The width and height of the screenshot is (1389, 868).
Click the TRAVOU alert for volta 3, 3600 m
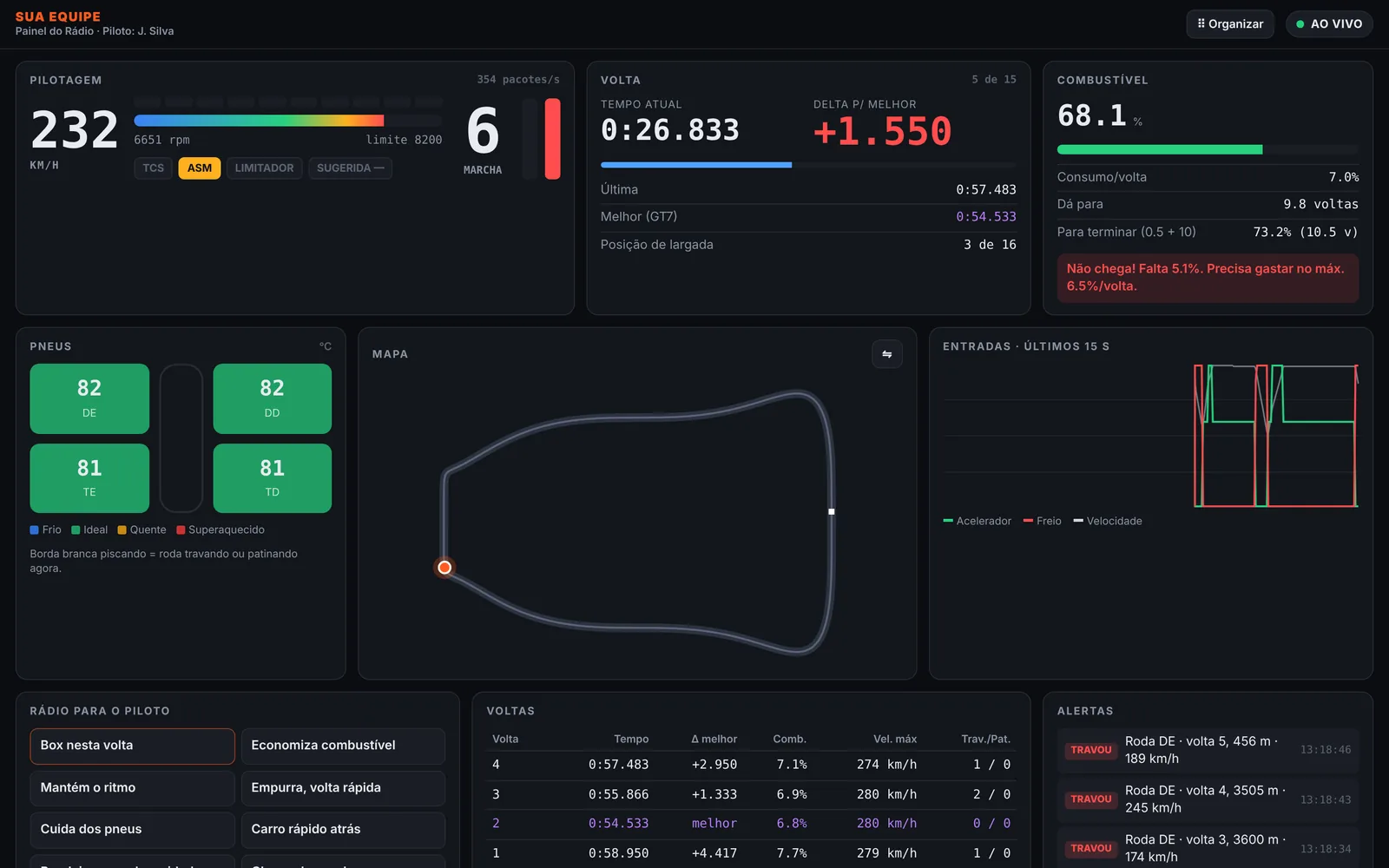[x=1208, y=848]
